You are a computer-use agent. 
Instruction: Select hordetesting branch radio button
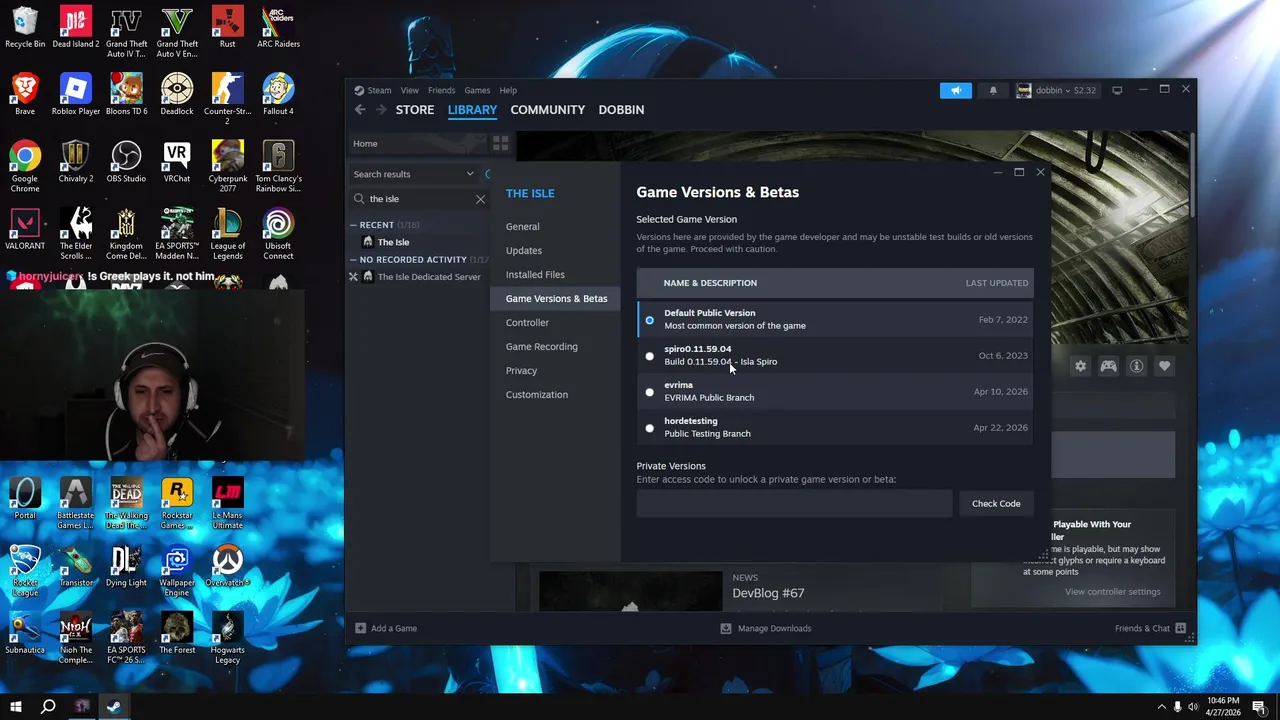pyautogui.click(x=649, y=428)
